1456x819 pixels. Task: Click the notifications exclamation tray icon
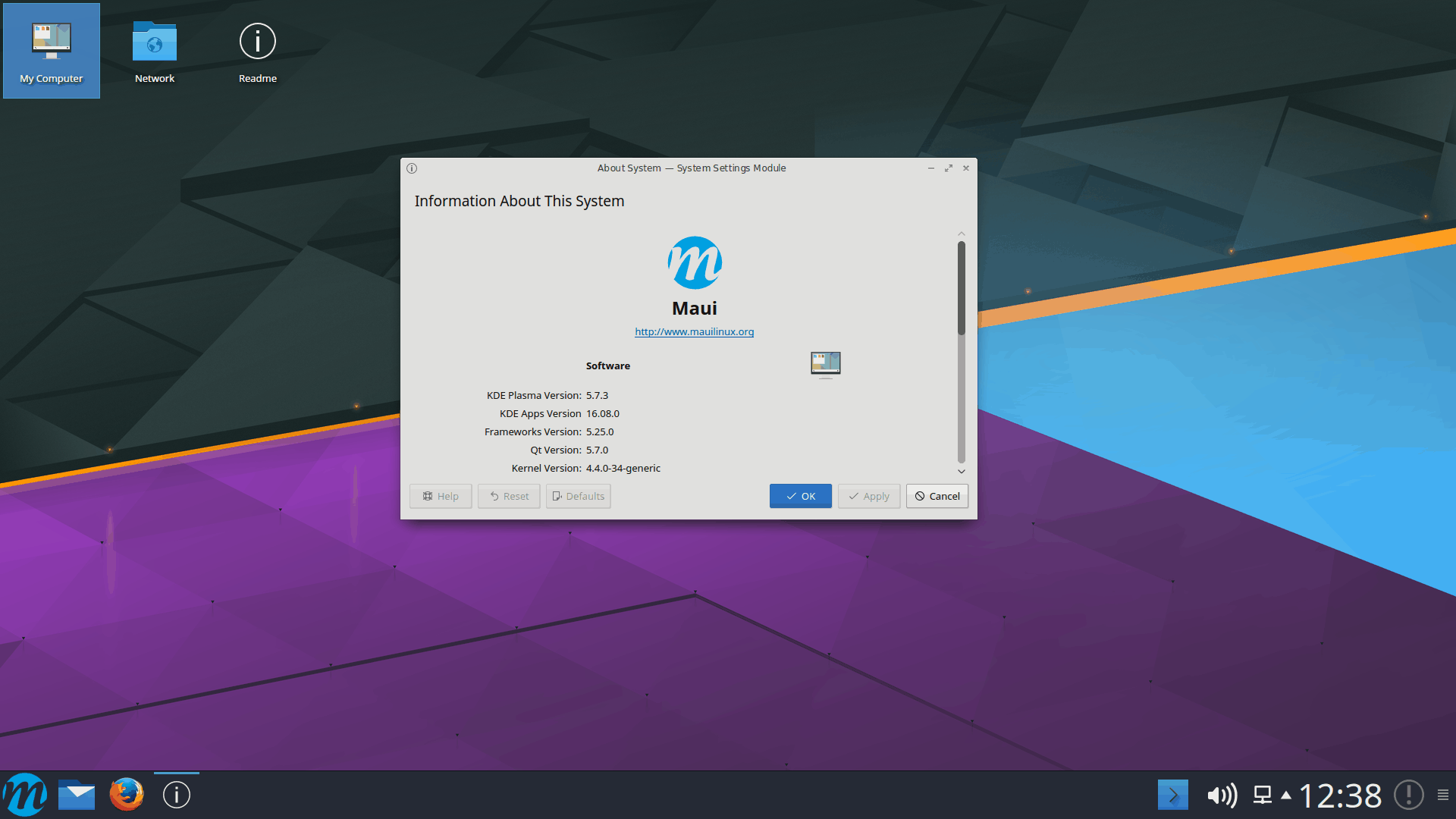(1408, 795)
